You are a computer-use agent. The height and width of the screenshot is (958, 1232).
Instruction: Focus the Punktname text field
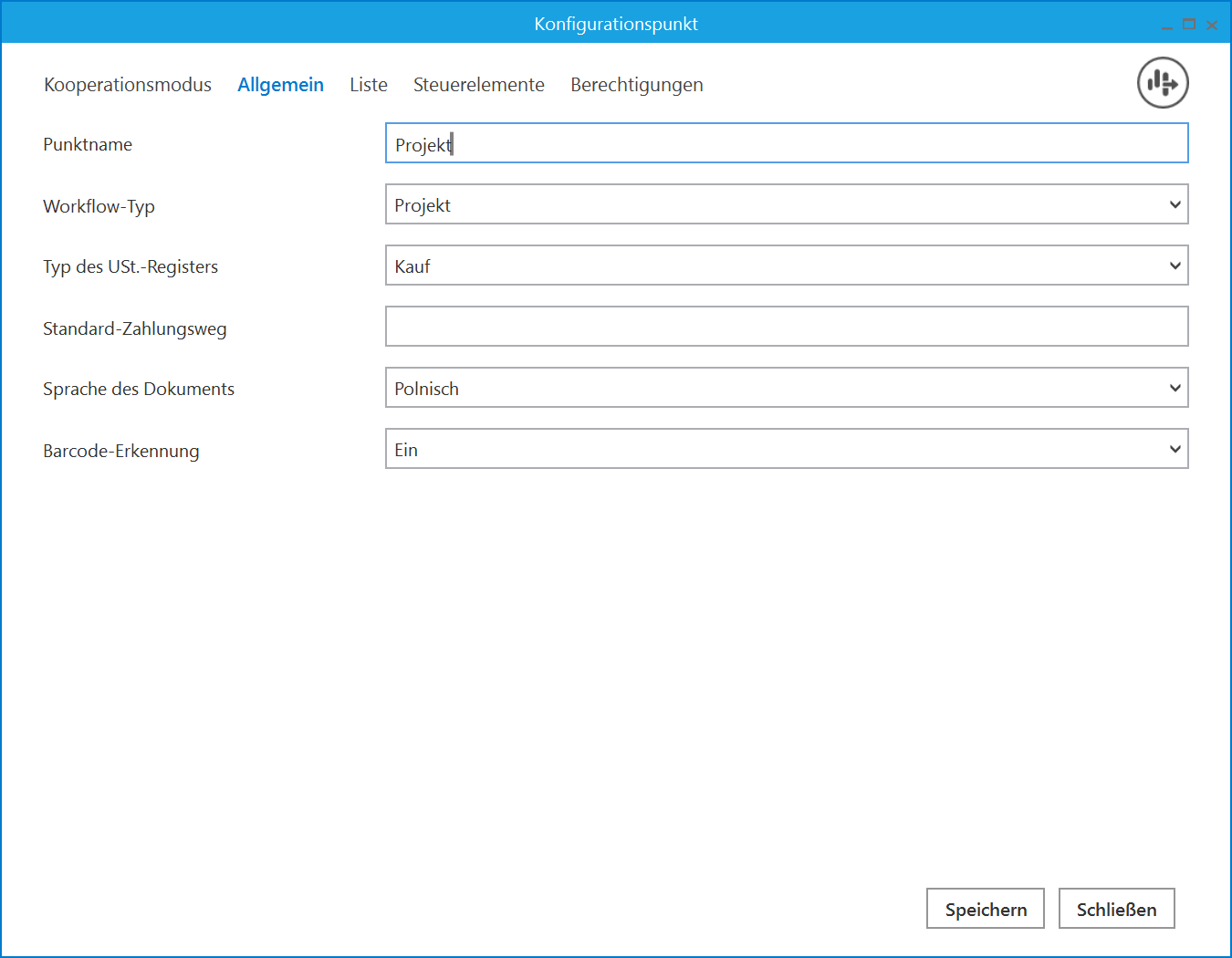pyautogui.click(x=786, y=144)
